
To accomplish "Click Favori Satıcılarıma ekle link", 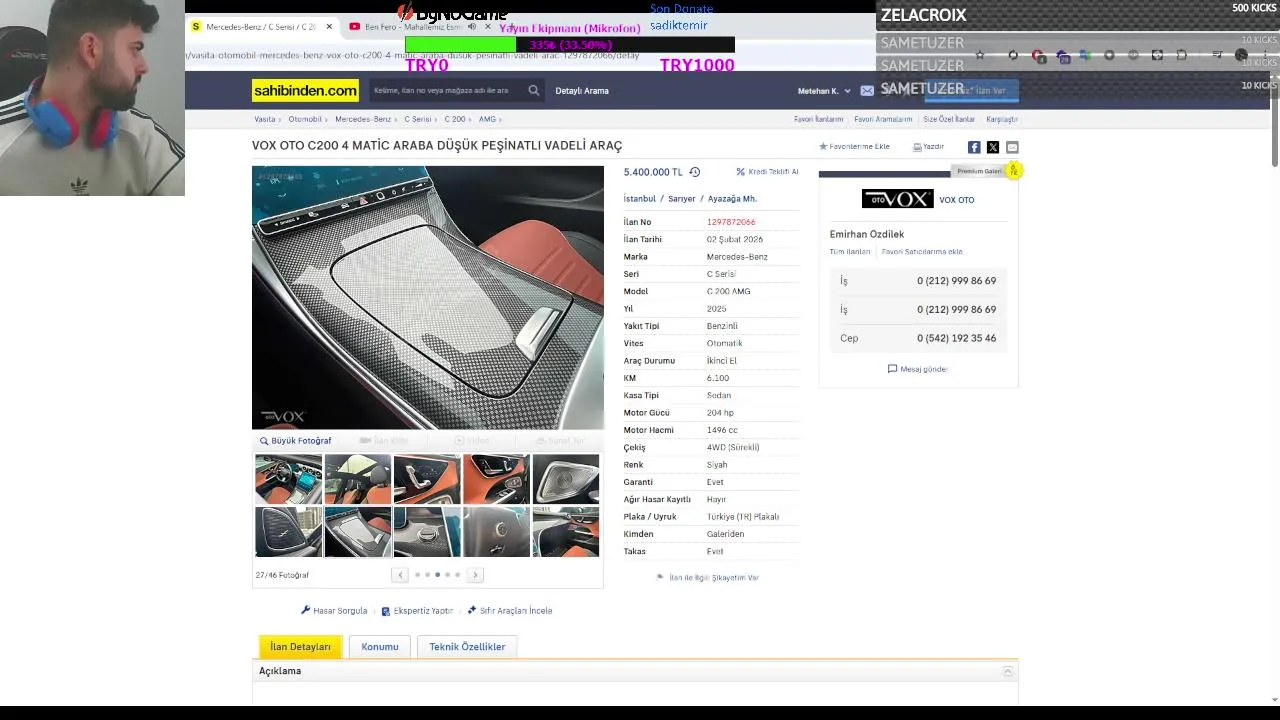I will point(922,252).
